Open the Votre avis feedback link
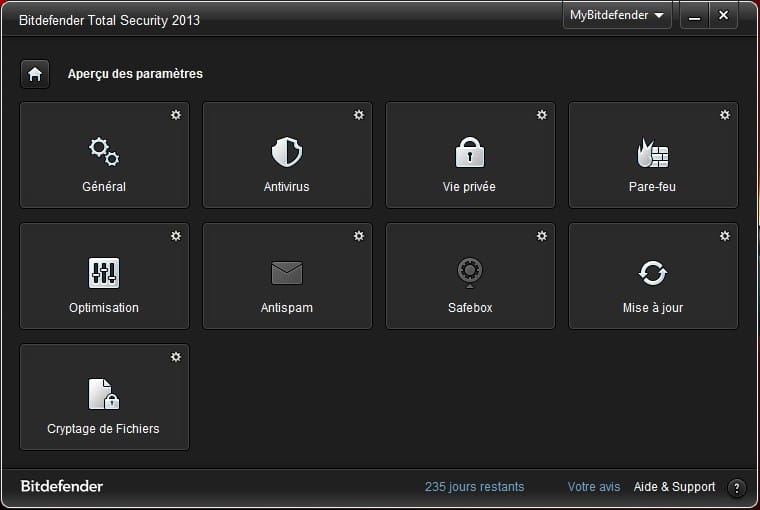760x510 pixels. [x=594, y=487]
